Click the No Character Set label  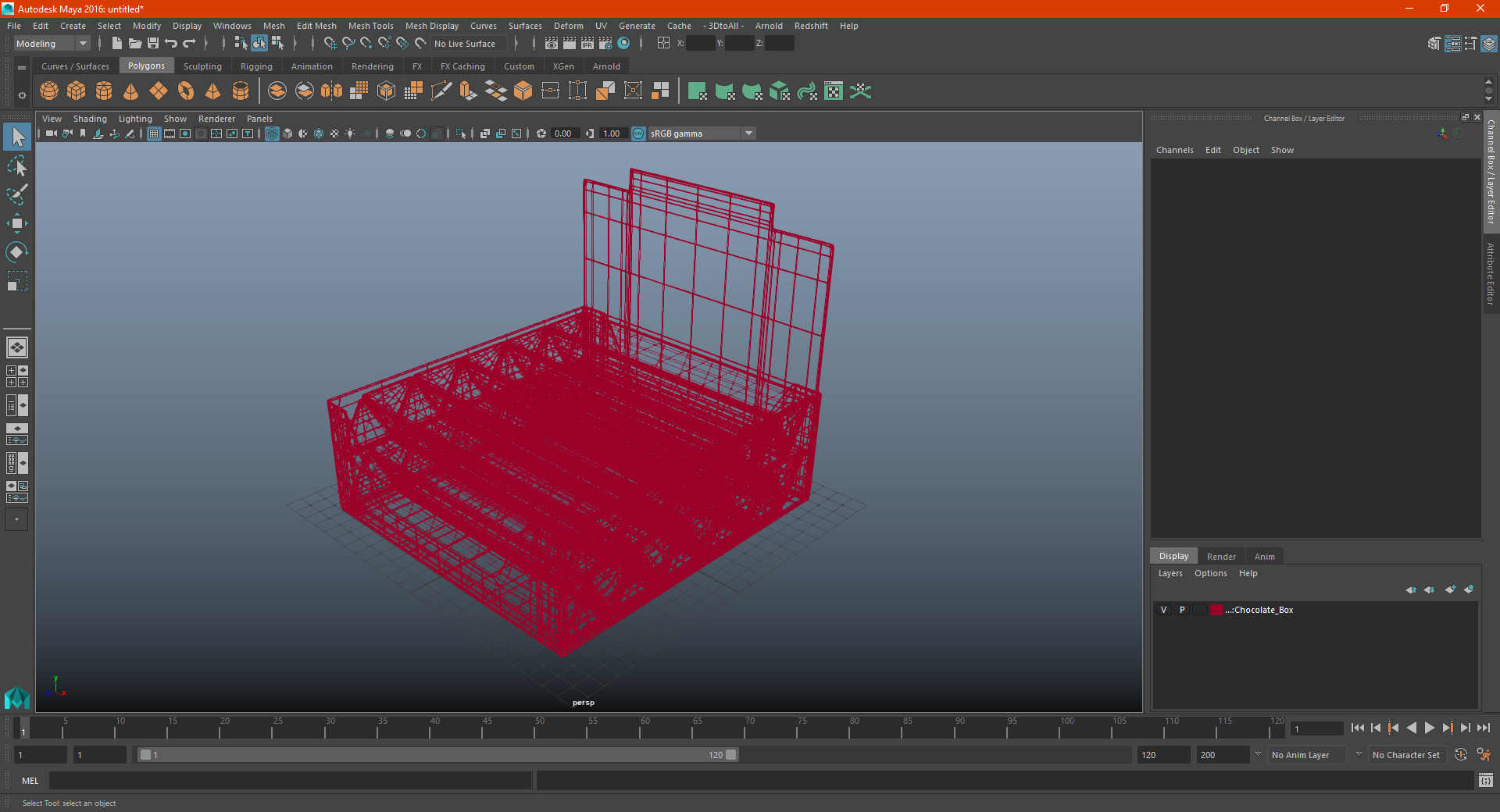click(x=1406, y=755)
